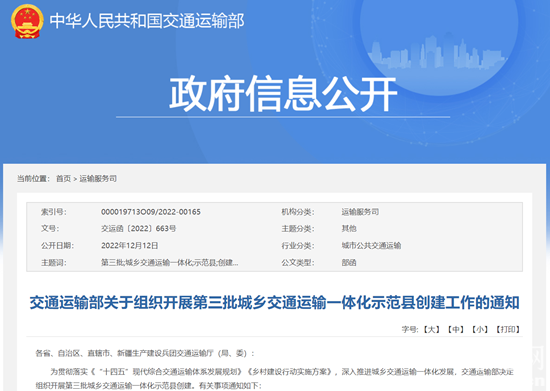Screen dimensions: 550x391
Task: Click the 行业分类 label
Action: 298,245
